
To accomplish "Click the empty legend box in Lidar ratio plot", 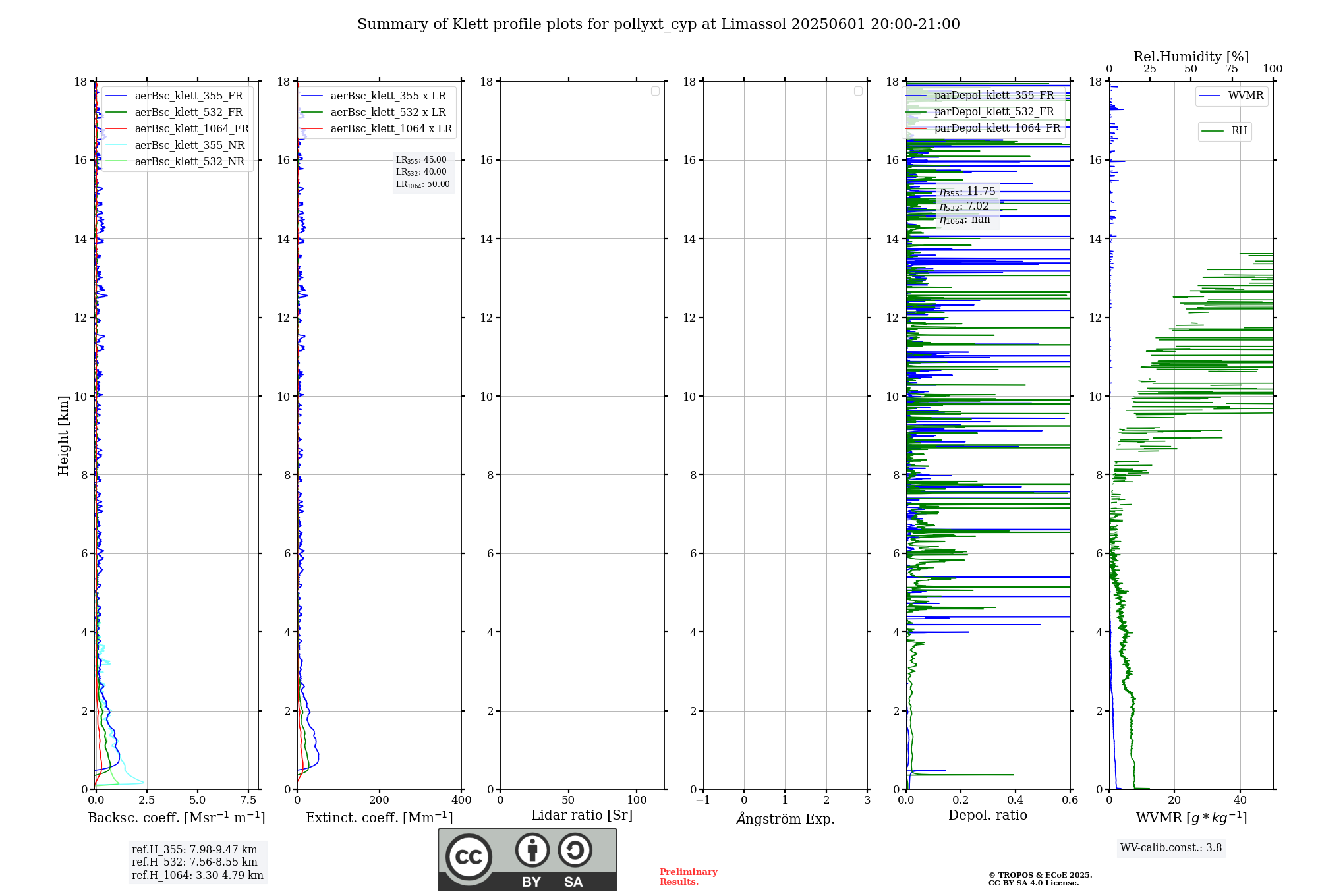I will coord(655,91).
